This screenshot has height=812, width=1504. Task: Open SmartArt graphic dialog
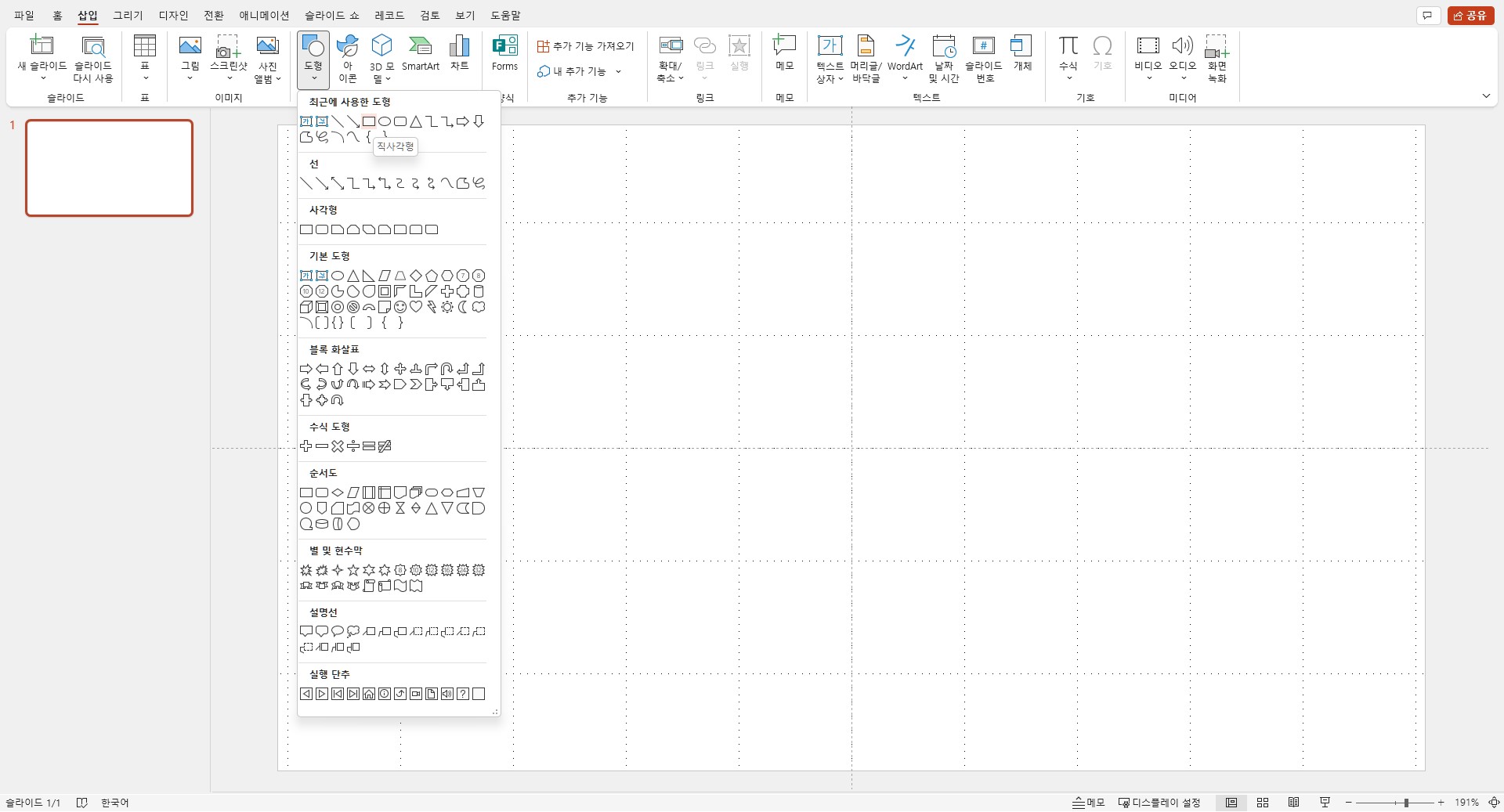click(x=421, y=54)
